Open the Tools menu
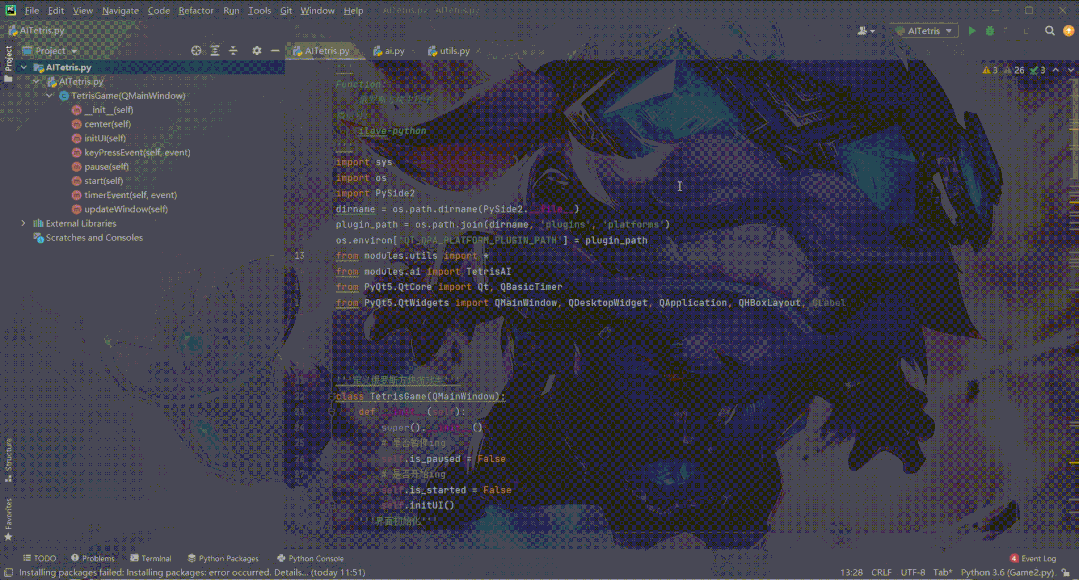The image size is (1079, 580). 259,11
